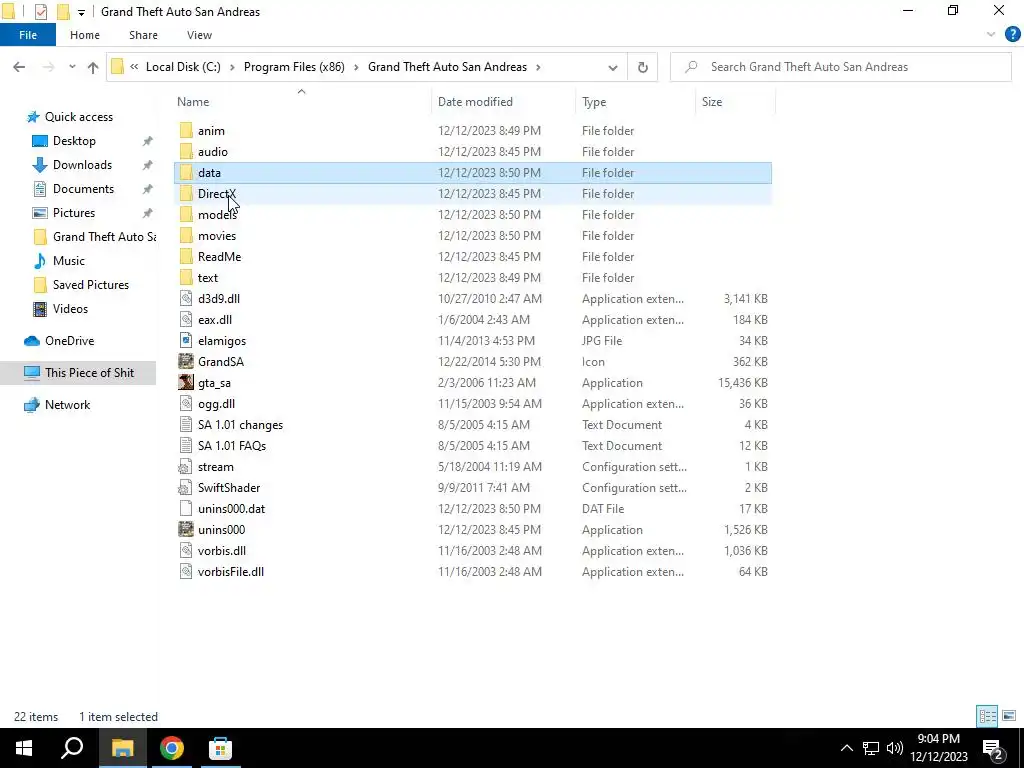Open the View ribbon tab
The height and width of the screenshot is (768, 1024).
click(199, 35)
